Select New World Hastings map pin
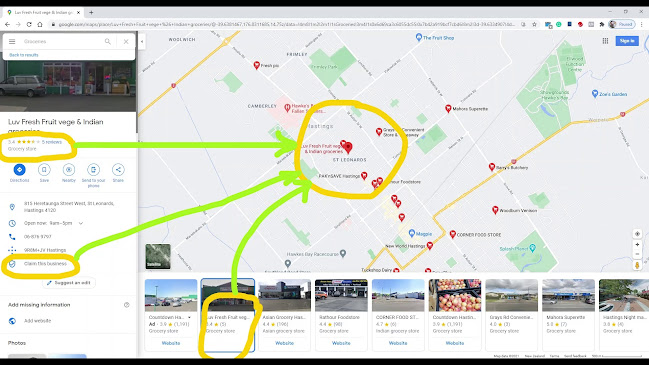The height and width of the screenshot is (365, 649). [430, 246]
